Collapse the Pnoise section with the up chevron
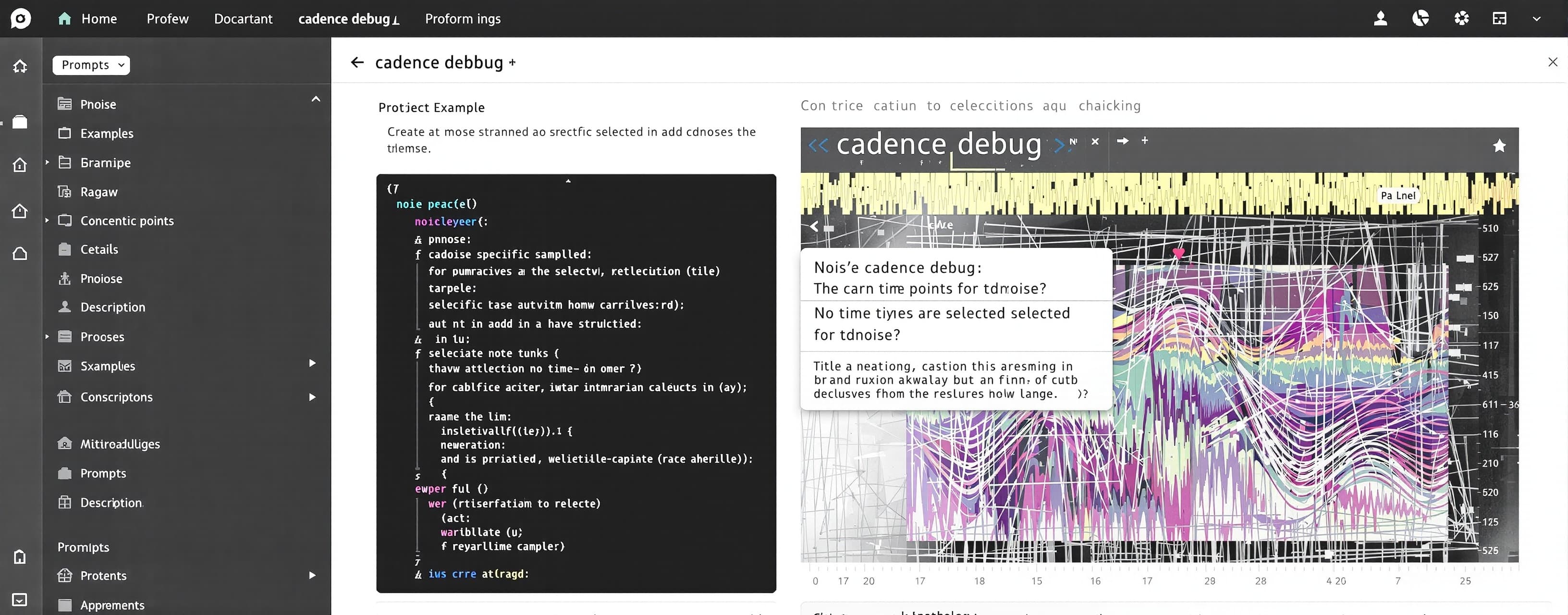This screenshot has height=615, width=1568. tap(315, 98)
